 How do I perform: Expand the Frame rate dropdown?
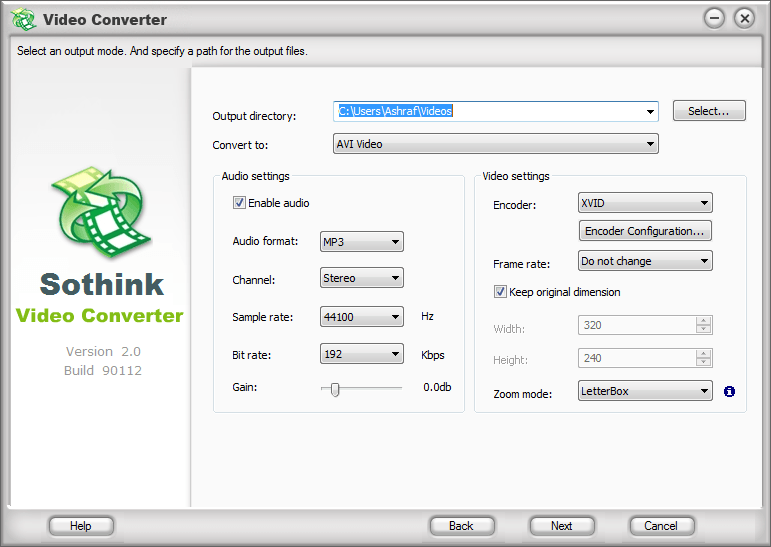645,261
